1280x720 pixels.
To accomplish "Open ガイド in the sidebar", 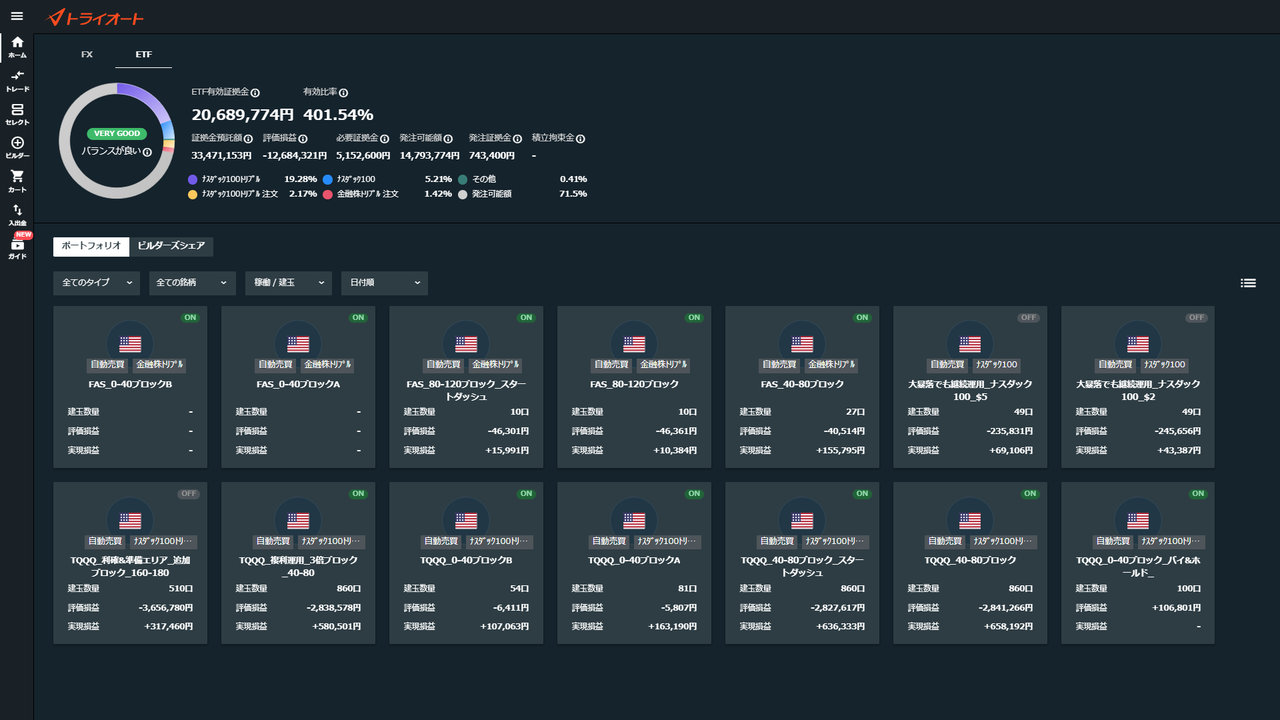I will pyautogui.click(x=17, y=249).
